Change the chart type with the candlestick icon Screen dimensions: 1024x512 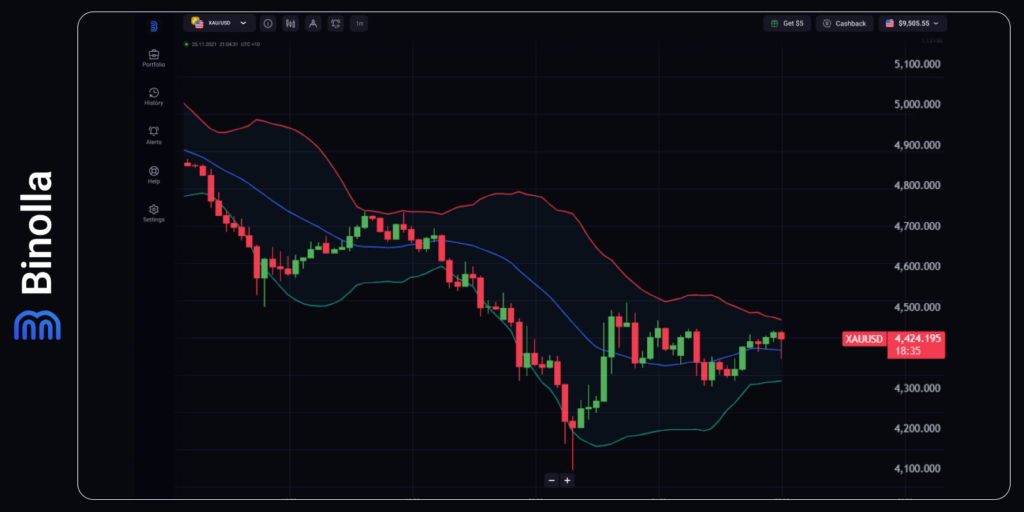coord(291,24)
